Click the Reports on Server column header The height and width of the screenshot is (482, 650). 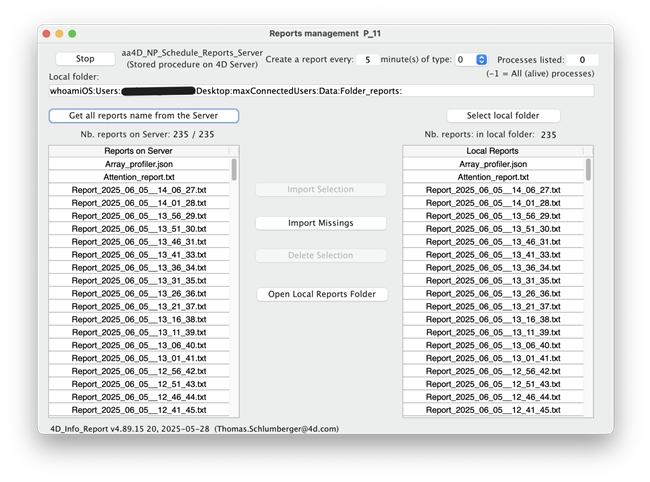coord(139,151)
